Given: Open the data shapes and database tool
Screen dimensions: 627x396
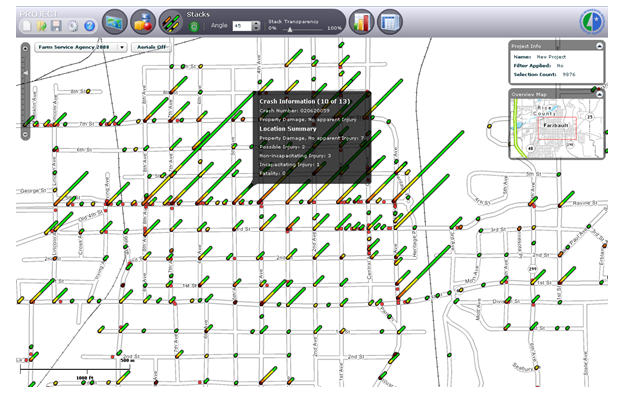Looking at the screenshot, I should click(x=143, y=22).
